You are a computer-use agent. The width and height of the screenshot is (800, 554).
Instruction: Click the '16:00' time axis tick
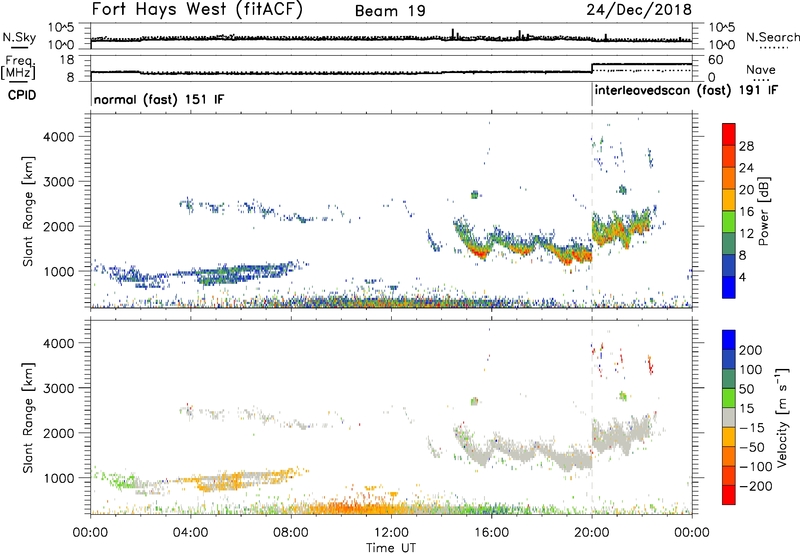pyautogui.click(x=491, y=533)
